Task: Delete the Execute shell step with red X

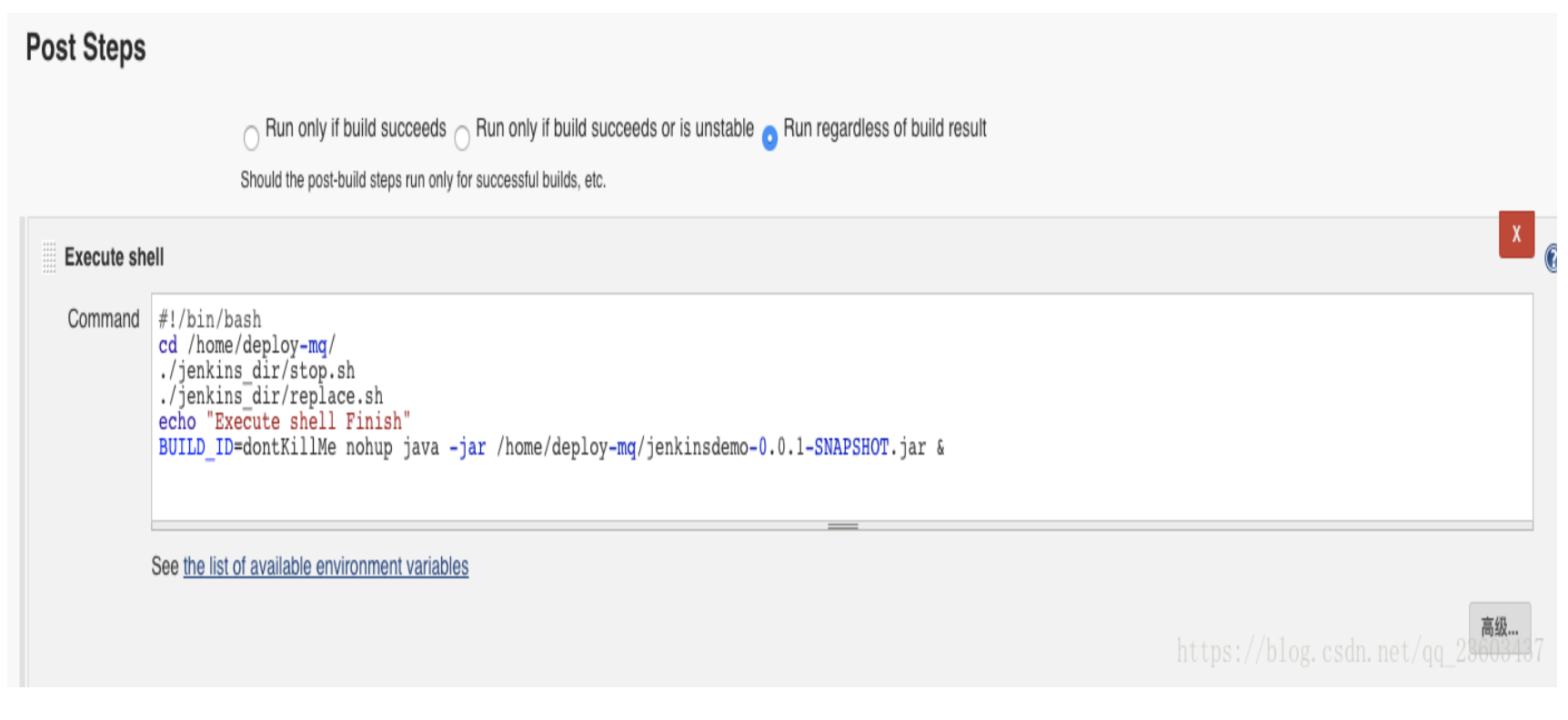Action: pyautogui.click(x=1516, y=235)
